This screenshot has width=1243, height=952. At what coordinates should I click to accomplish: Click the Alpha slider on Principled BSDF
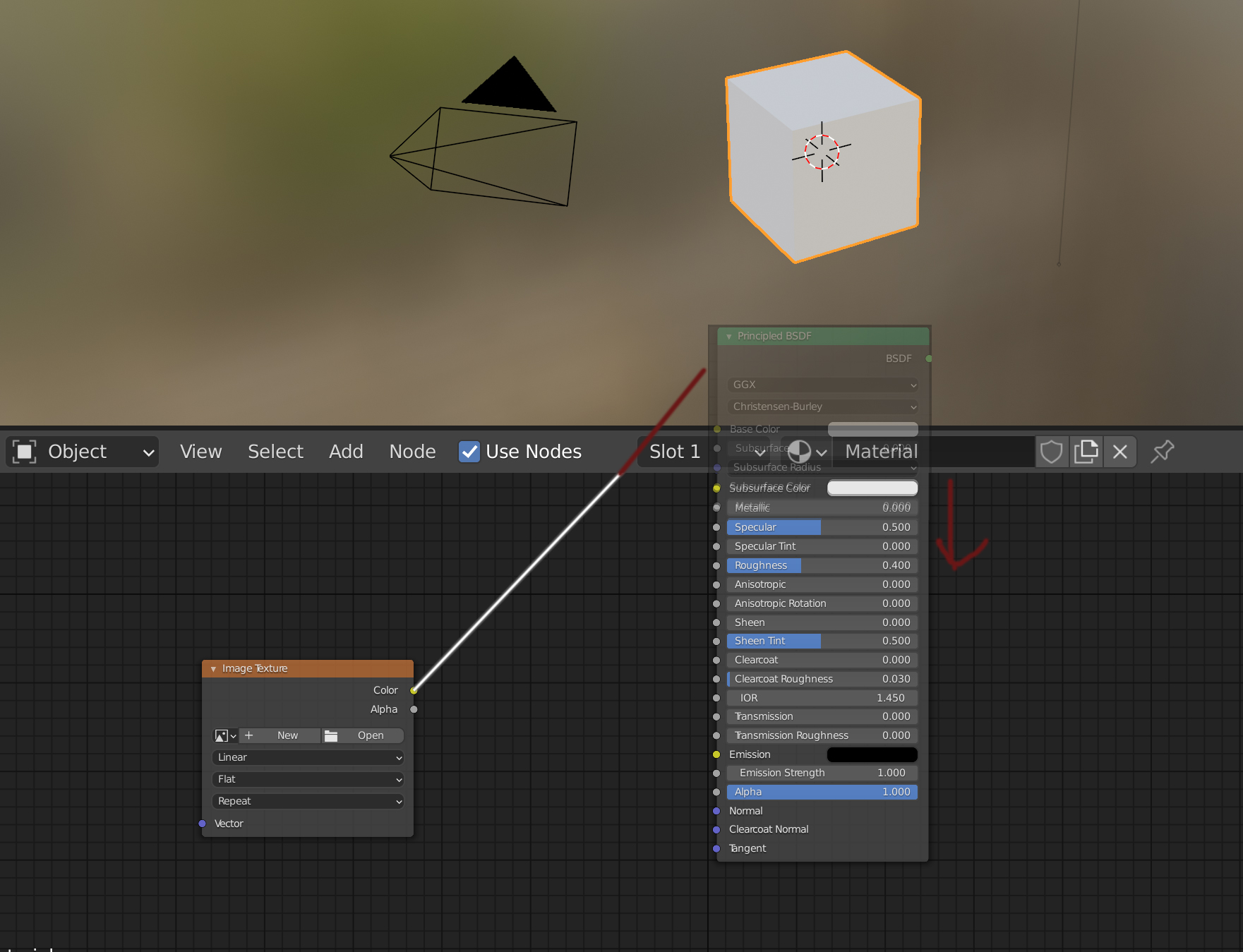pos(822,793)
